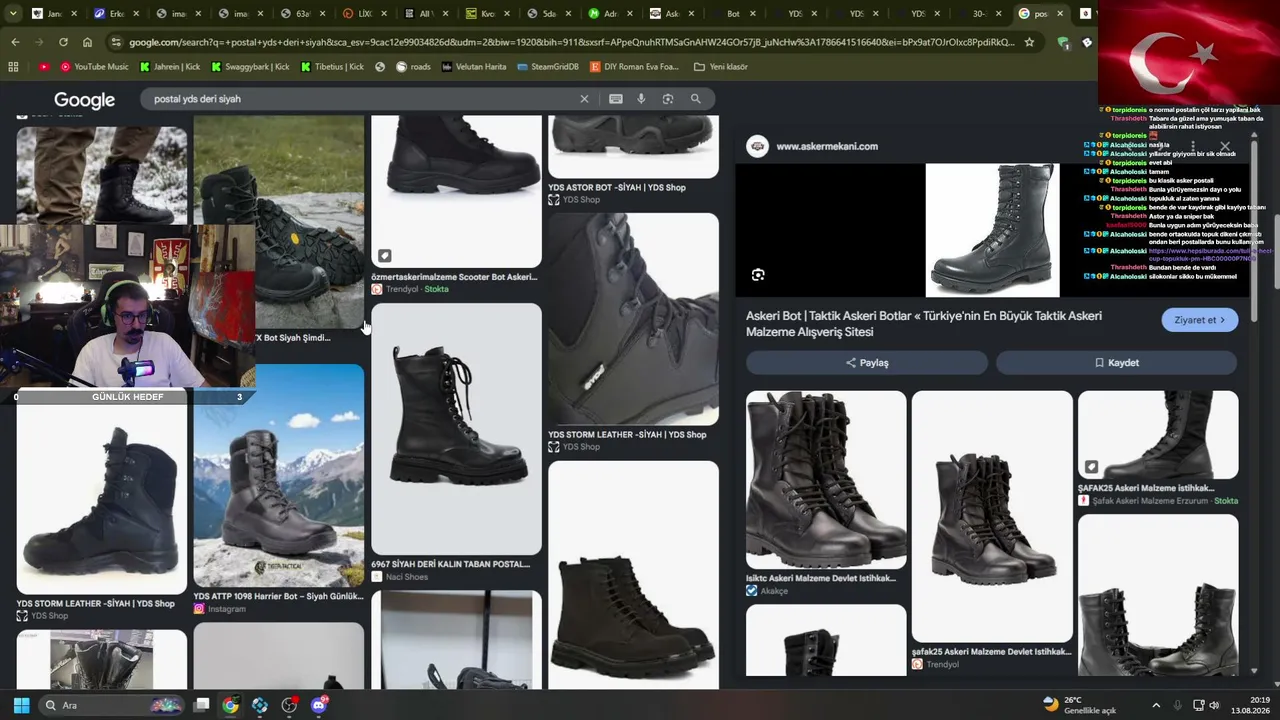The width and height of the screenshot is (1280, 720).
Task: Open the roads bookmark
Action: pyautogui.click(x=413, y=67)
